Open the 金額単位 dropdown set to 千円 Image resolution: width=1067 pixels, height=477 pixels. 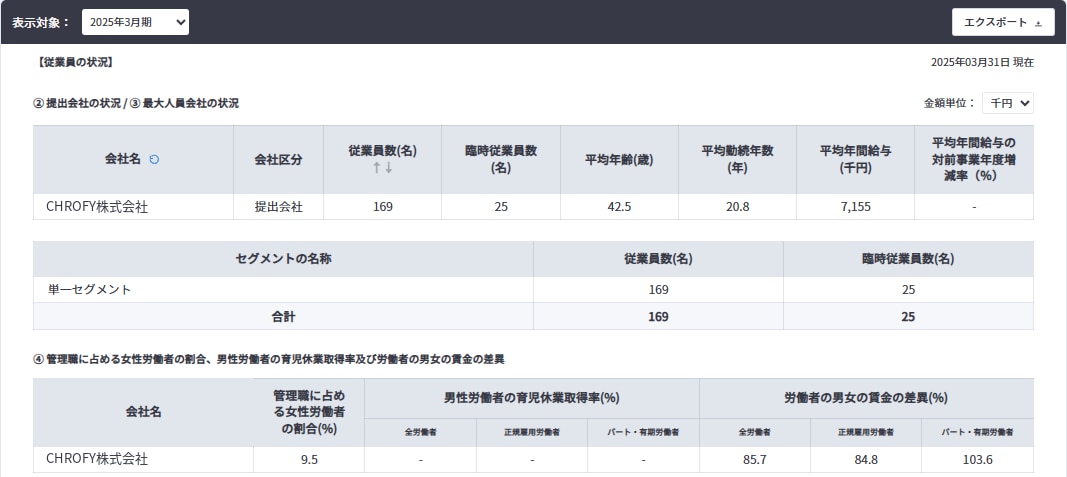[x=1008, y=103]
